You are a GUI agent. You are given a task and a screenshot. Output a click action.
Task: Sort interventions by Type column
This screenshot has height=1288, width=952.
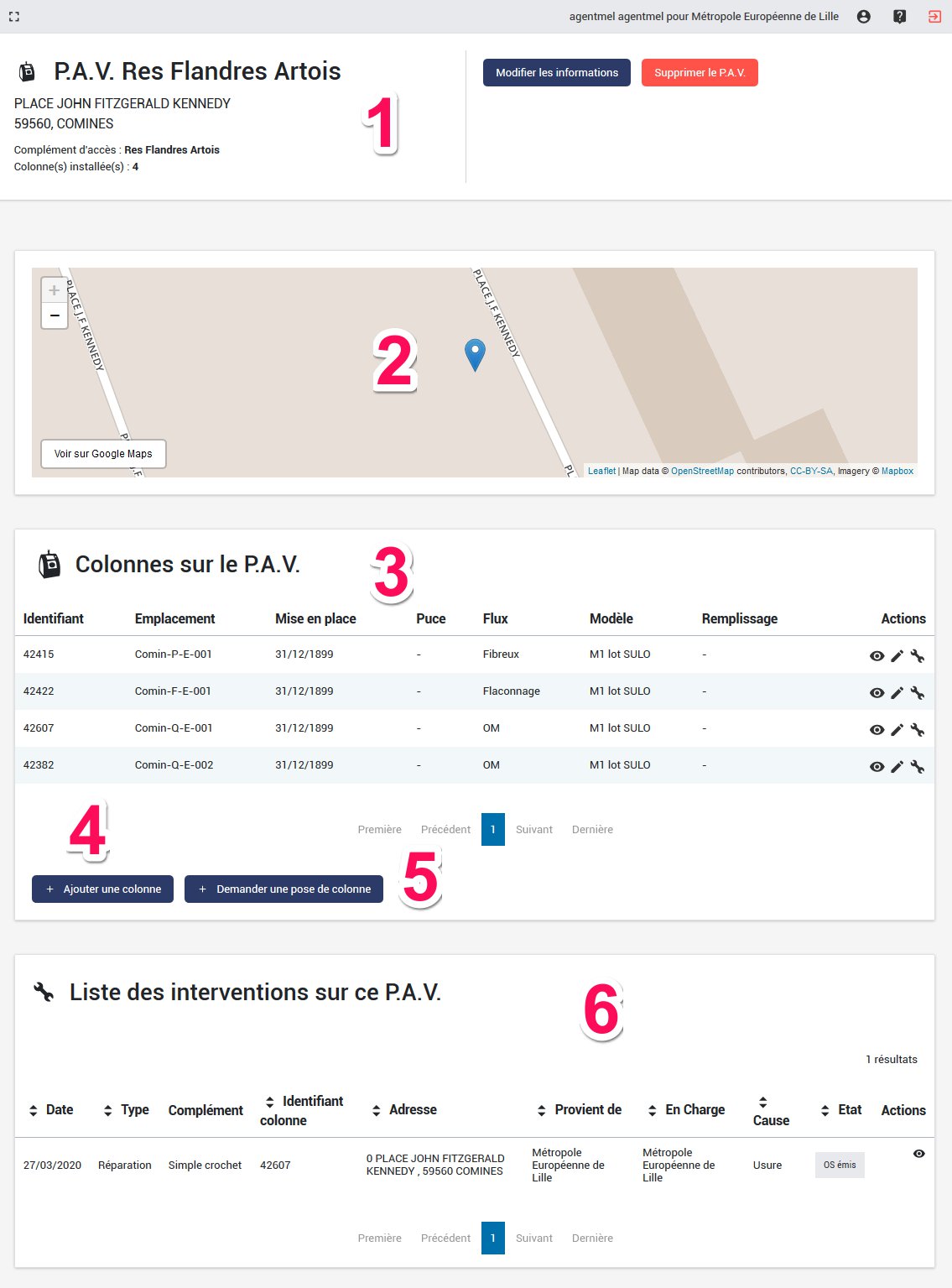point(126,1110)
